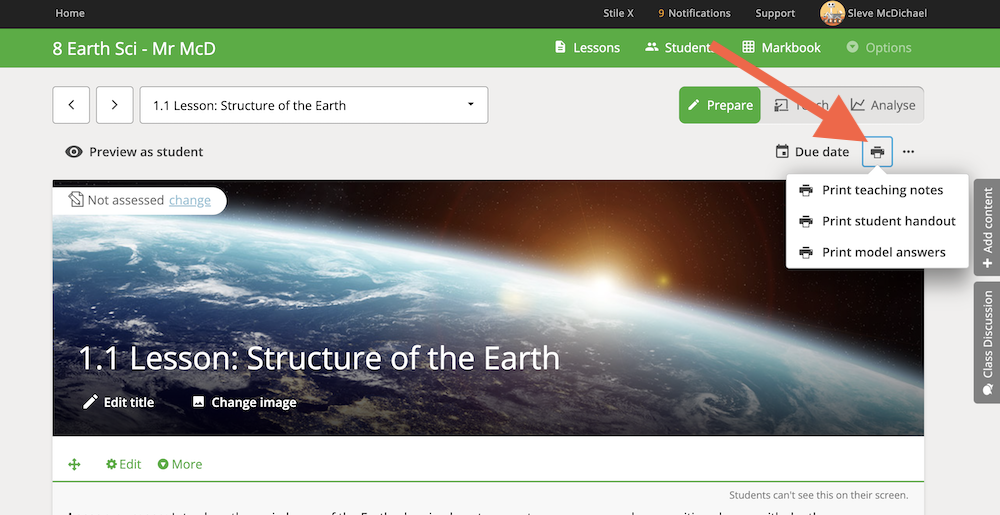The image size is (1000, 515).
Task: Click the Not assessed badge icon
Action: click(x=76, y=200)
